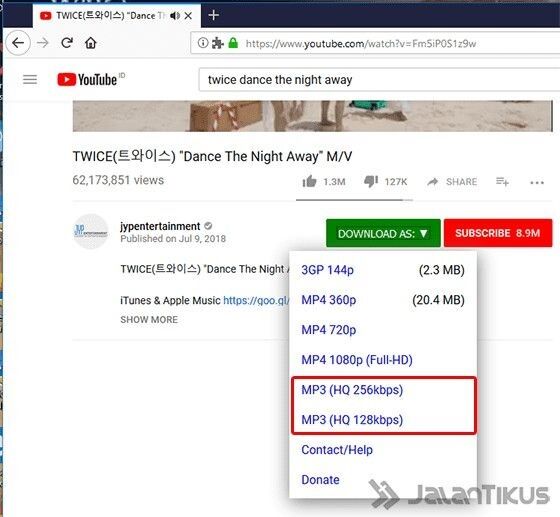560x517 pixels.
Task: Click the browser forward arrow
Action: click(43, 43)
